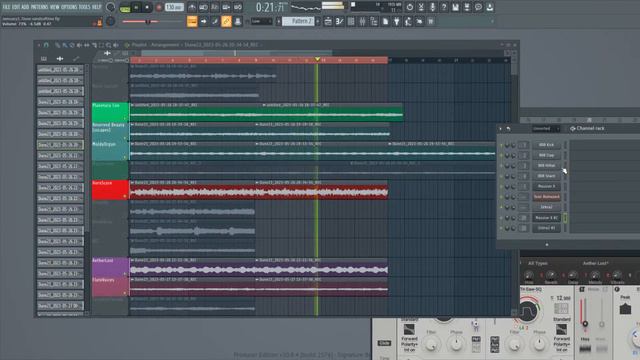
Task: Click the 808 Snare channel button
Action: tap(546, 176)
